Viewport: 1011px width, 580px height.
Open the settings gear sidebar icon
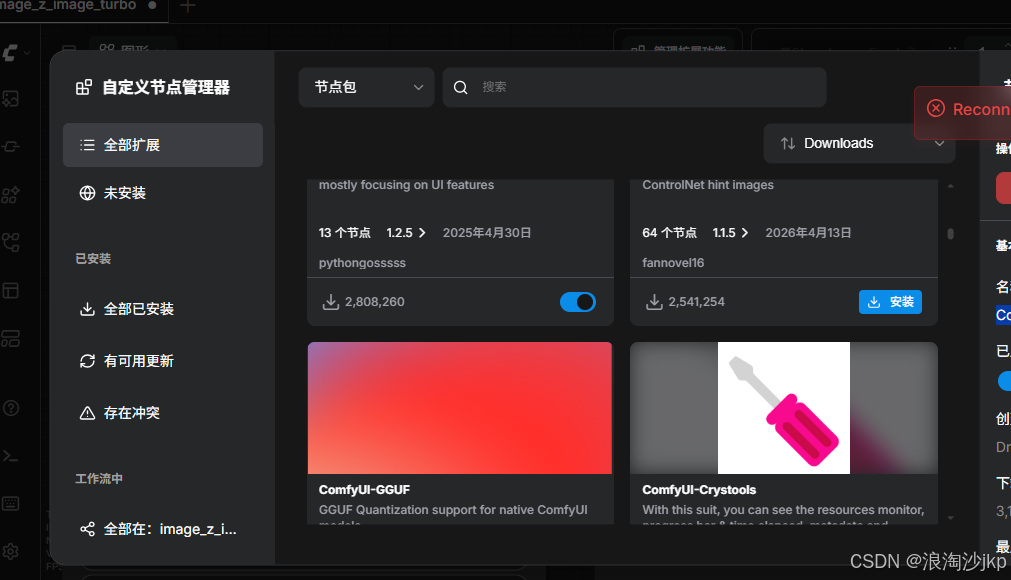pos(10,552)
